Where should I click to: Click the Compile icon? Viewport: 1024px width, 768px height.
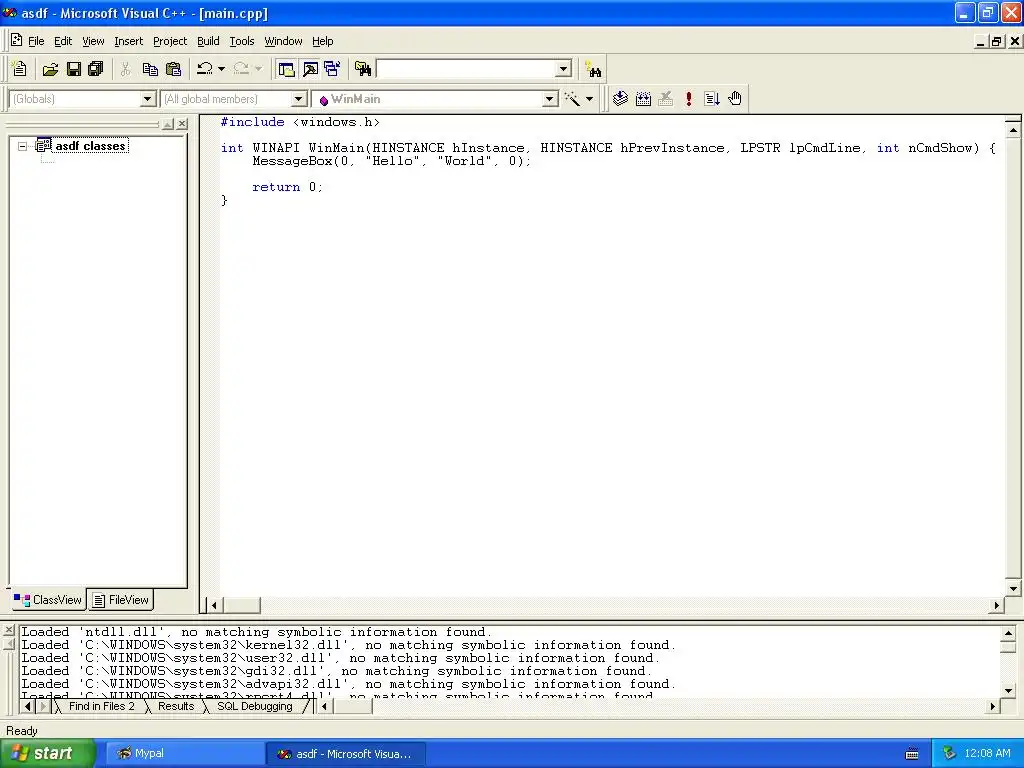(x=620, y=99)
